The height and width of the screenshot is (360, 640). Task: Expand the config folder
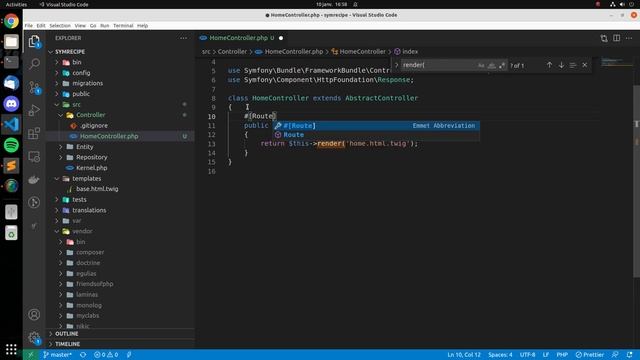pos(120,73)
